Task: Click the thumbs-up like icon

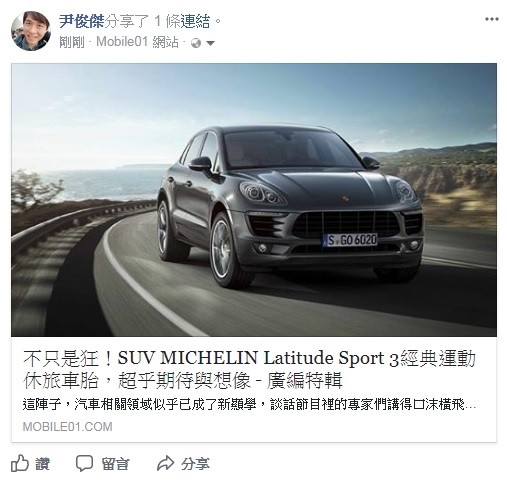Action: tap(20, 463)
